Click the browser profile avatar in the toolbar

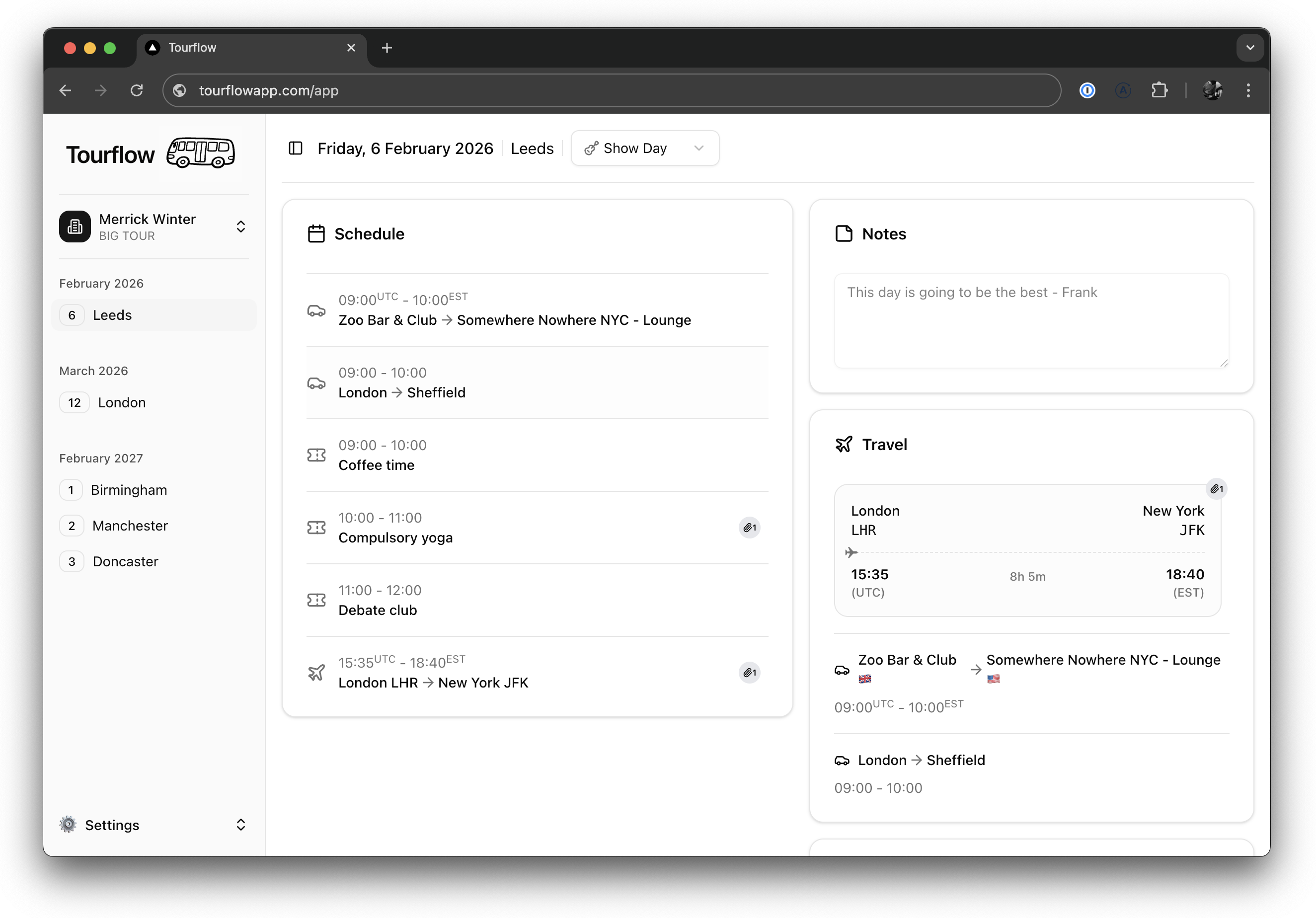click(x=1212, y=90)
